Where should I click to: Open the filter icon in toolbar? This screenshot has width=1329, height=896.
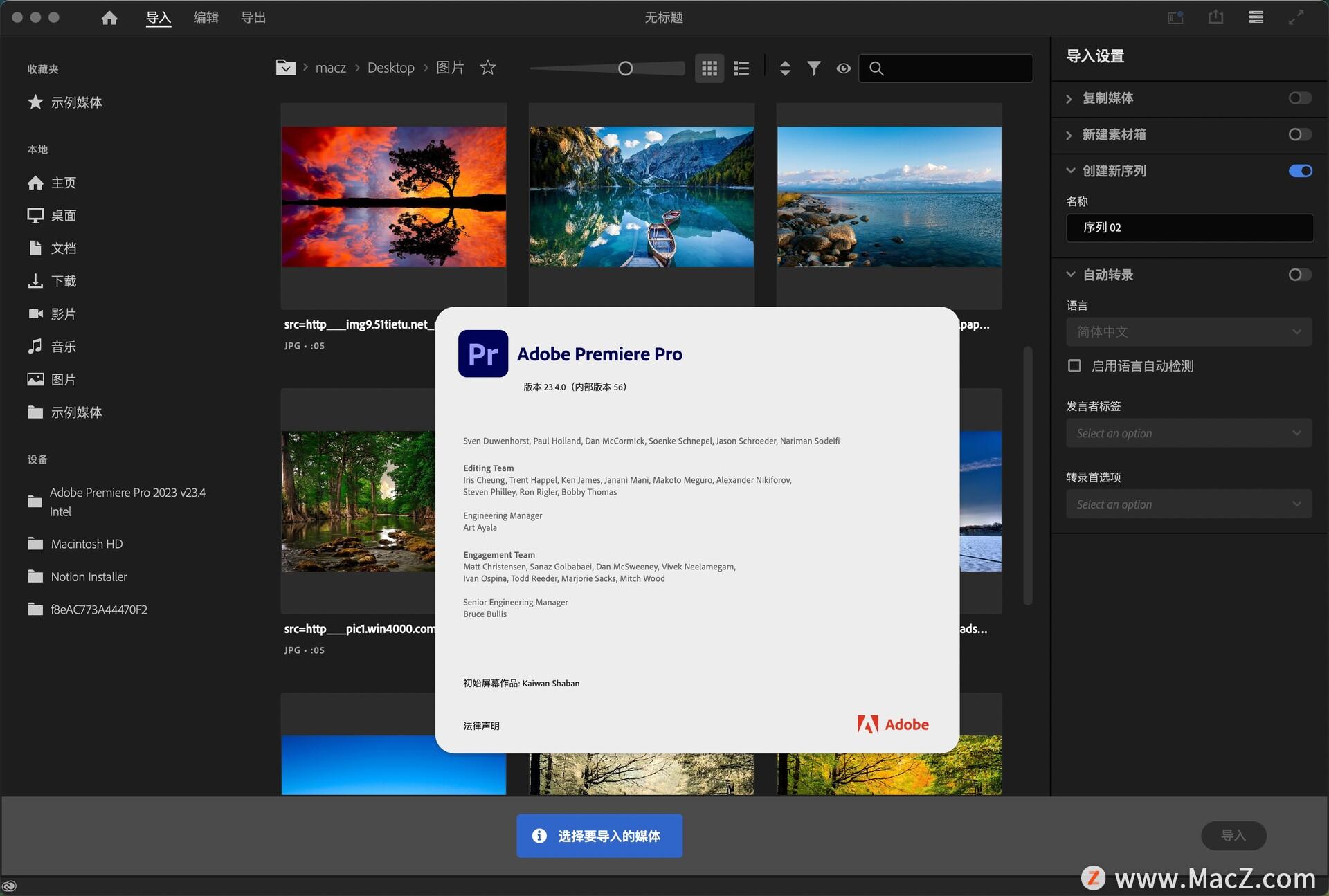pyautogui.click(x=813, y=68)
